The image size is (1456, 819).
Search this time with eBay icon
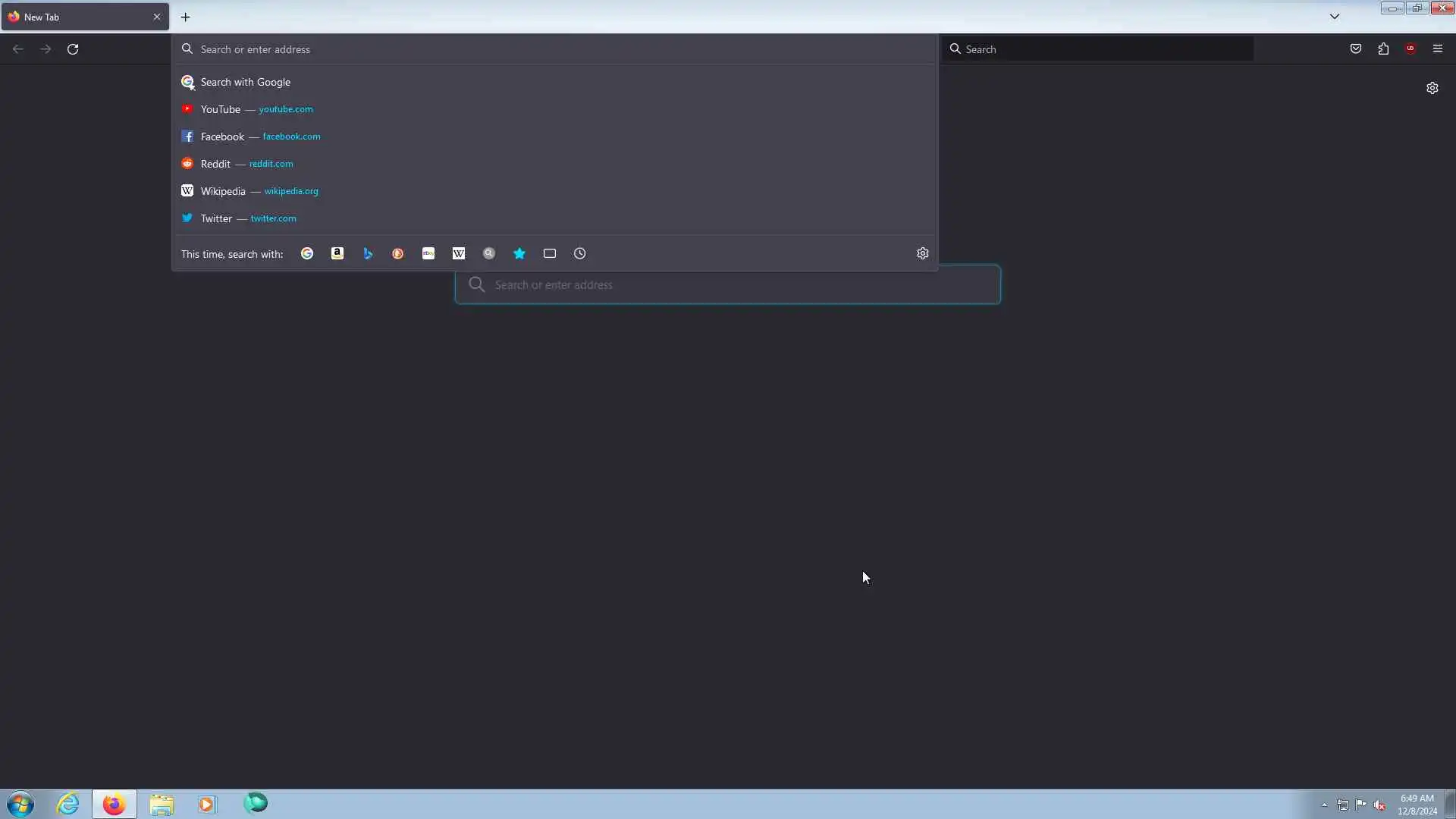pyautogui.click(x=428, y=253)
